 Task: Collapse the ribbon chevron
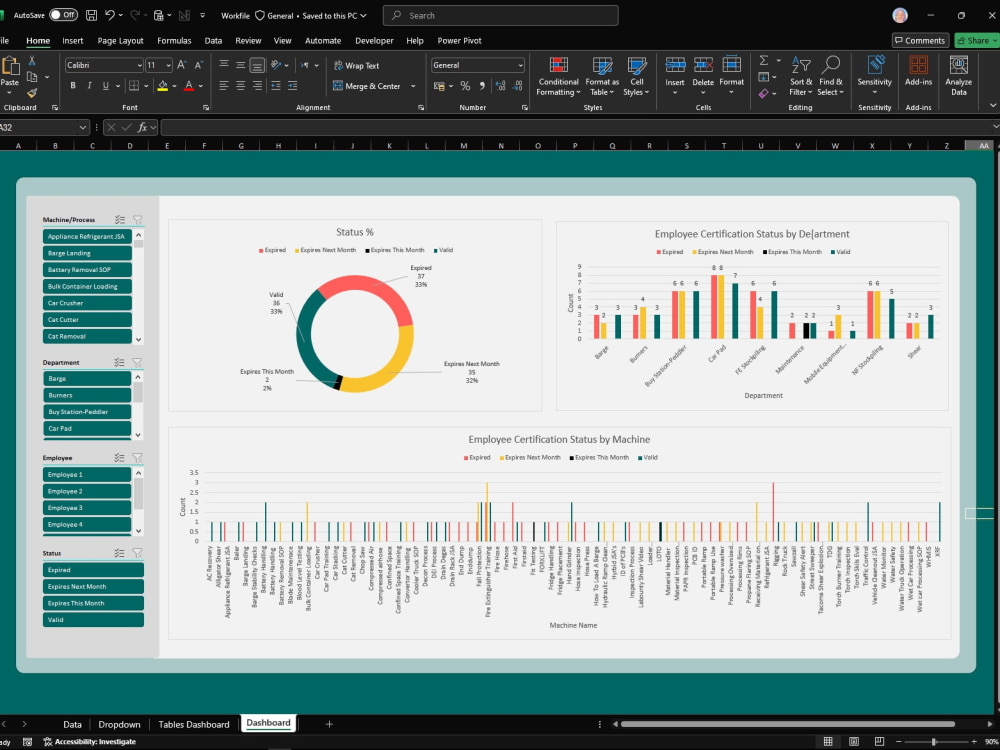pos(993,106)
